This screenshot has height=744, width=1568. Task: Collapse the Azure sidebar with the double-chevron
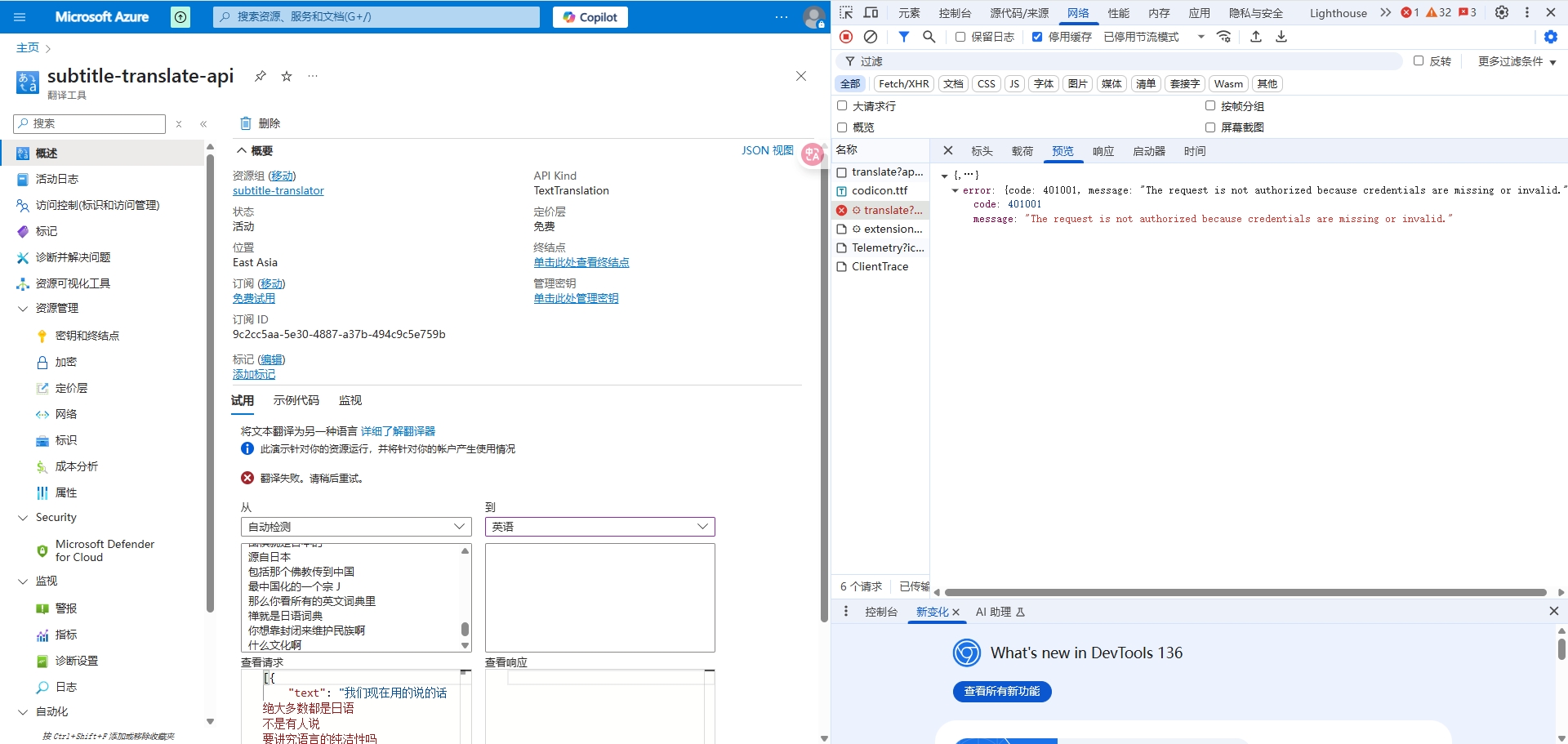[203, 124]
